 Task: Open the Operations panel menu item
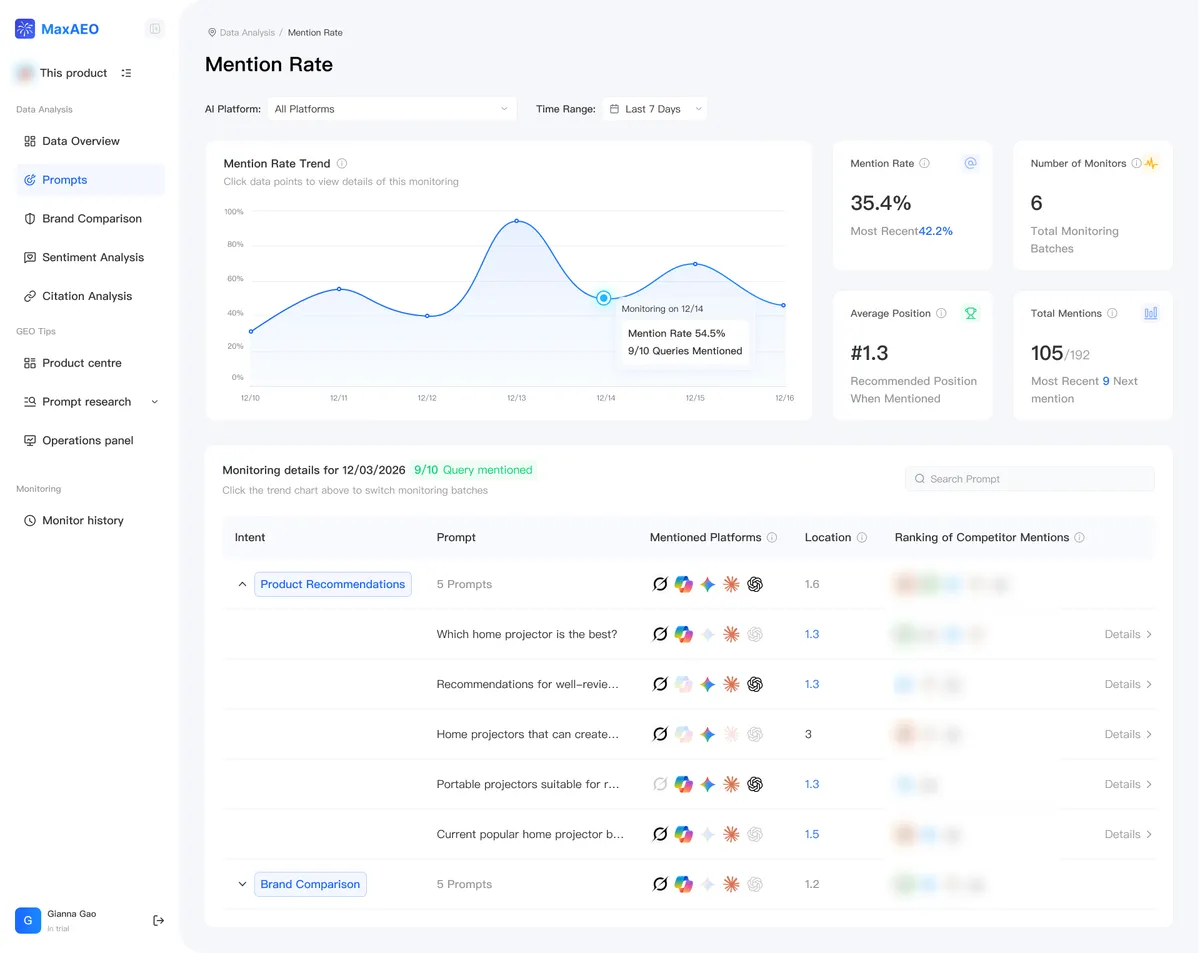coord(90,441)
